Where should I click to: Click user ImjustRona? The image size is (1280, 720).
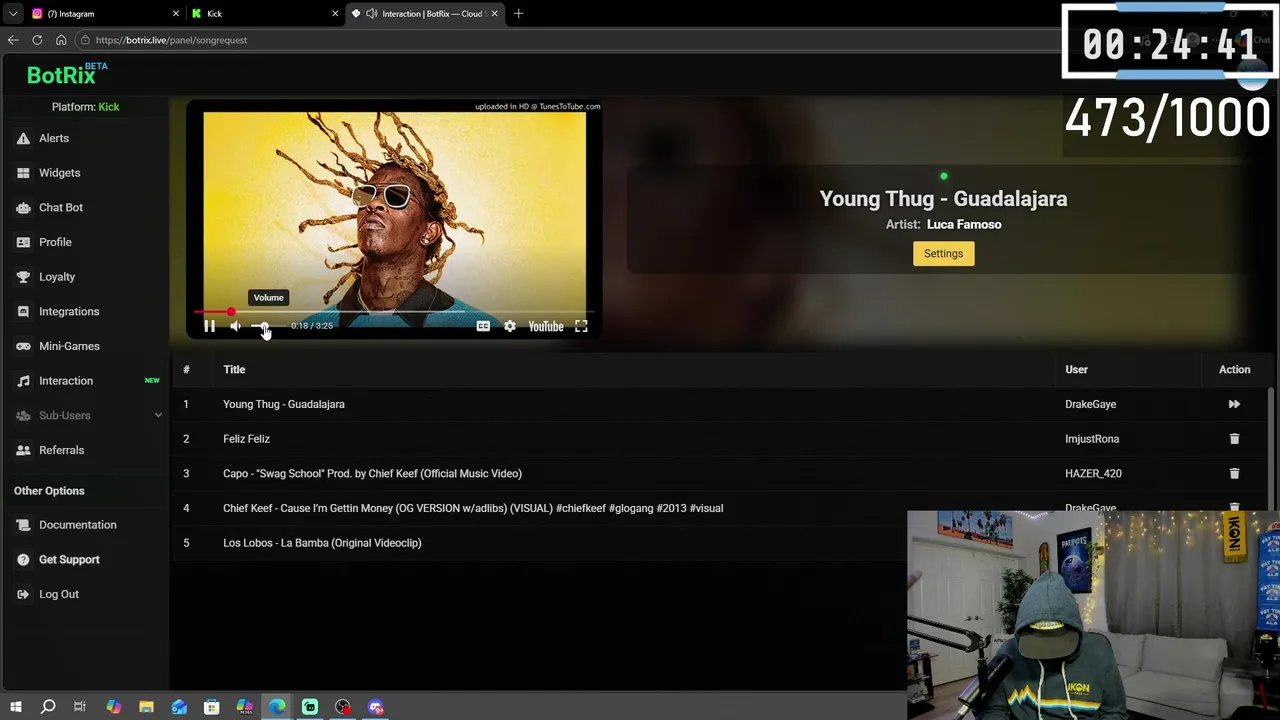pyautogui.click(x=1092, y=439)
